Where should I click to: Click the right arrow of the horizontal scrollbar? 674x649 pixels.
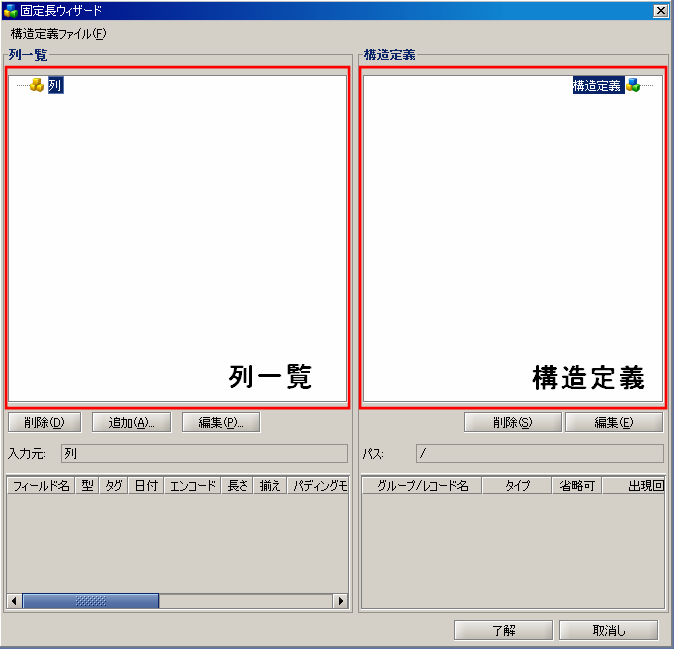point(341,600)
